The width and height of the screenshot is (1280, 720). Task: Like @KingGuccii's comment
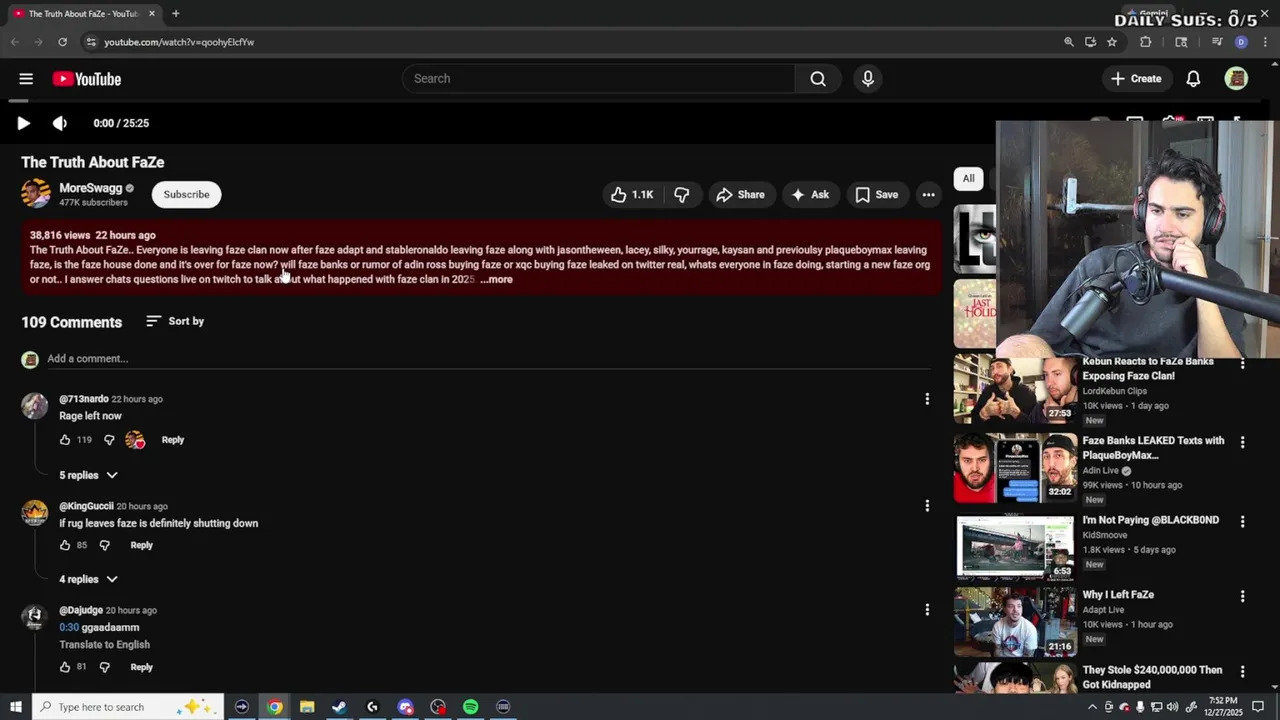65,546
